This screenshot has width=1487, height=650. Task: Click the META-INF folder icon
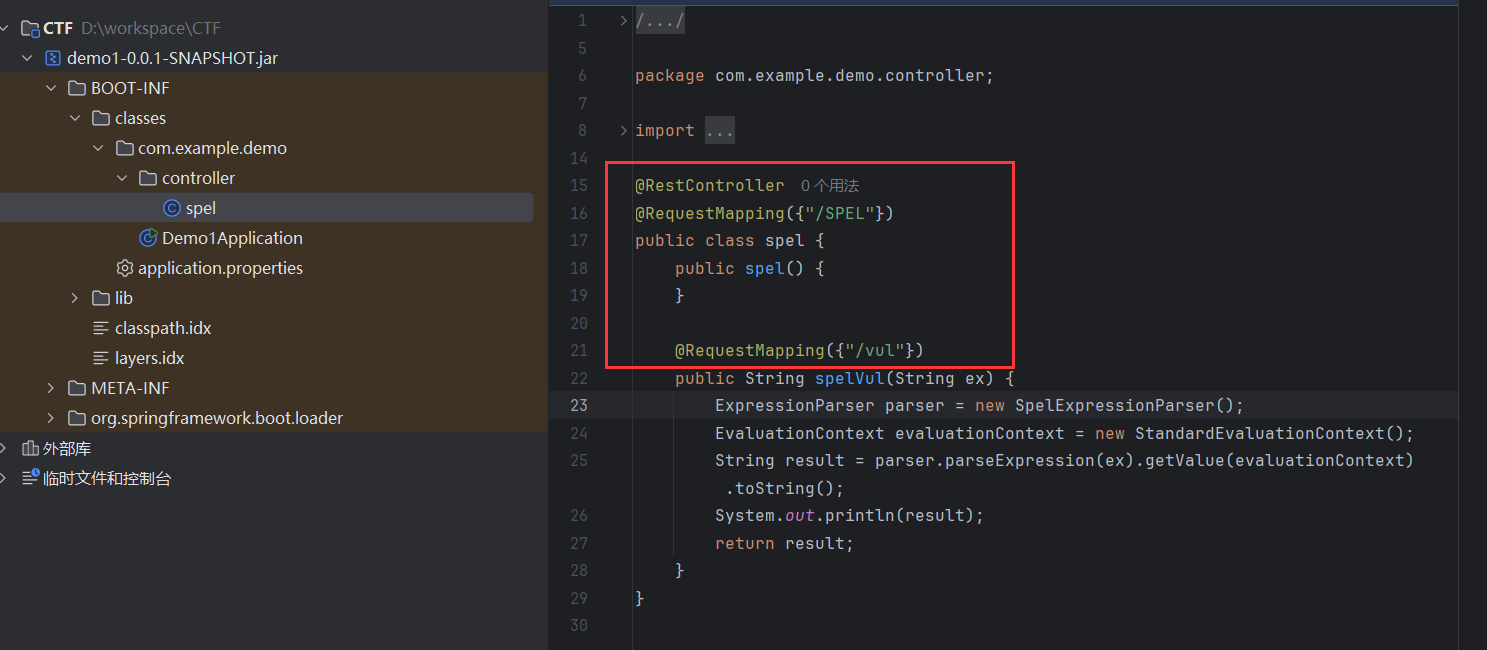tap(77, 388)
